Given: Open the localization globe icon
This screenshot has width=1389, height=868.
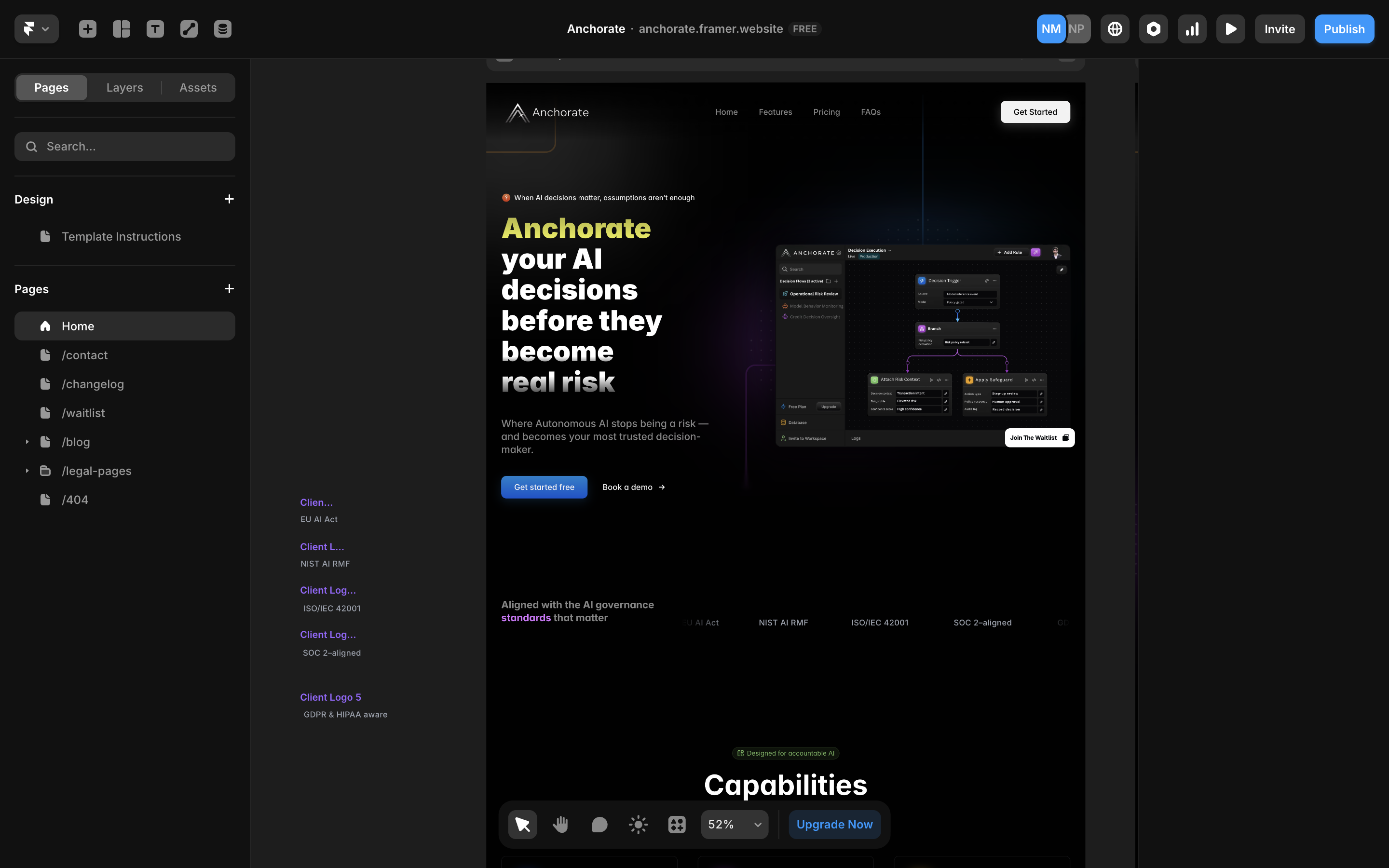Looking at the screenshot, I should 1114,28.
